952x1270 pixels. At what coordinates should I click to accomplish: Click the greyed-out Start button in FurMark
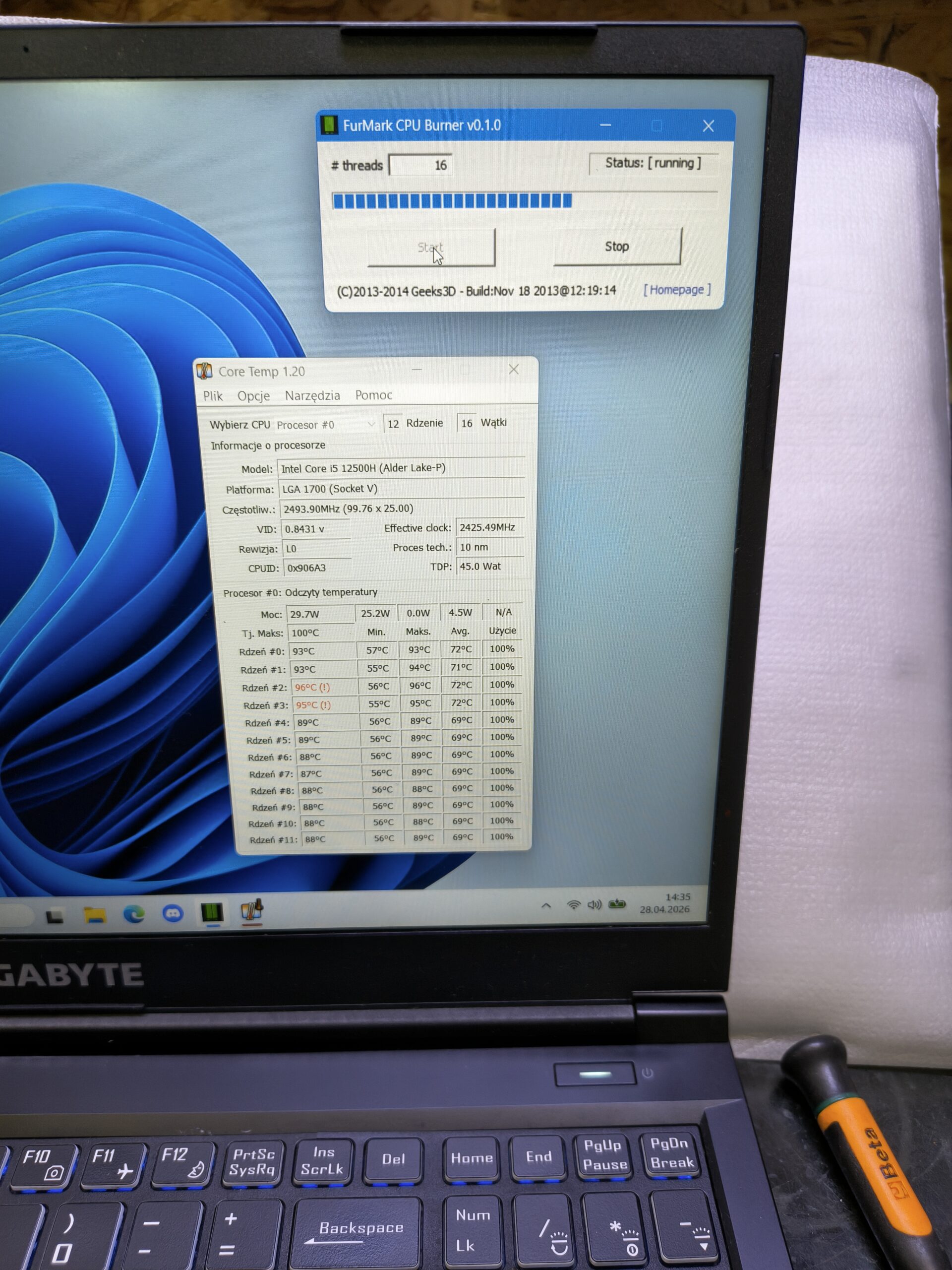click(x=431, y=248)
